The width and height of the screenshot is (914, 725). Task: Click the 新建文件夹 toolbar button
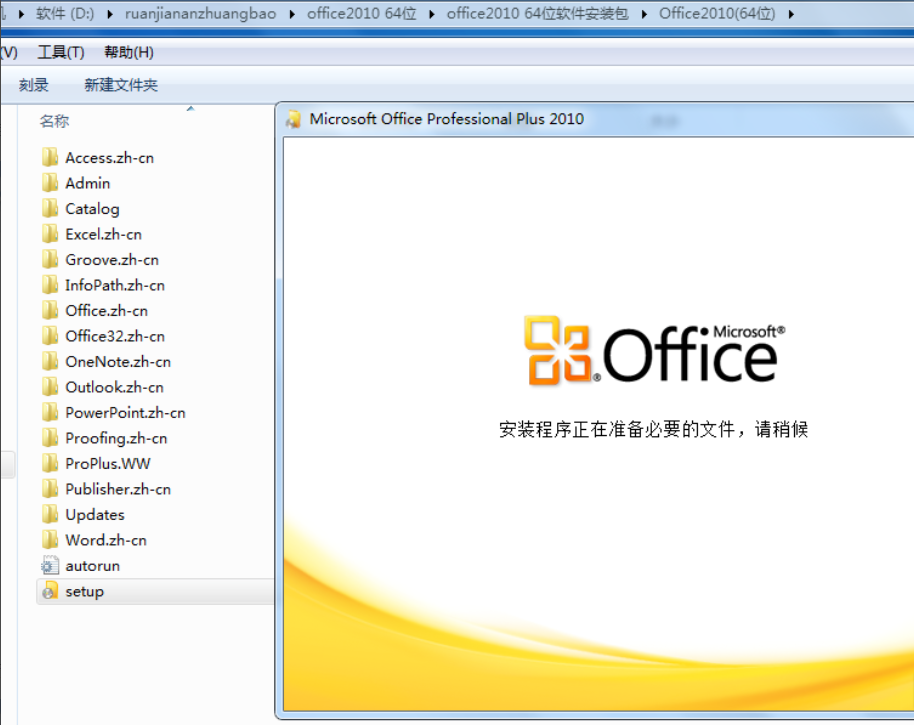pyautogui.click(x=121, y=85)
